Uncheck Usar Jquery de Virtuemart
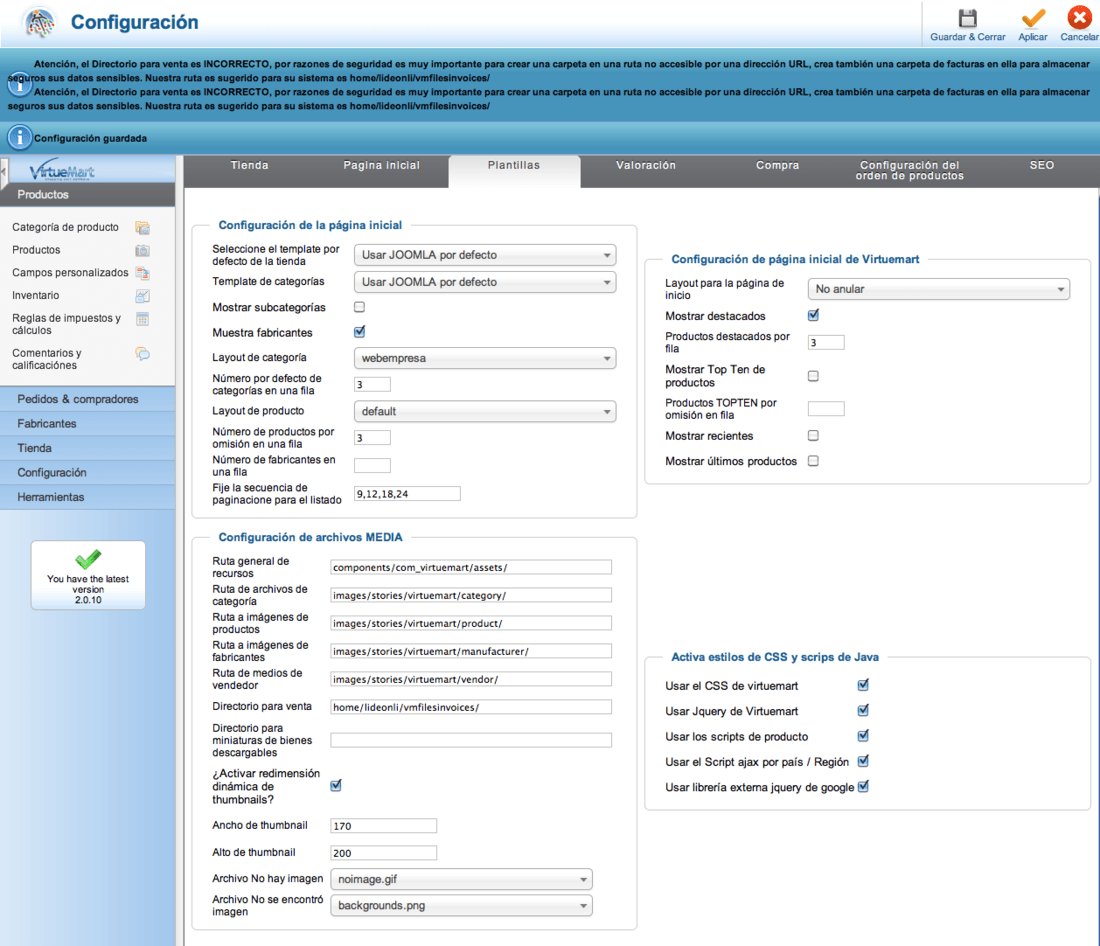1100x946 pixels. pos(863,710)
